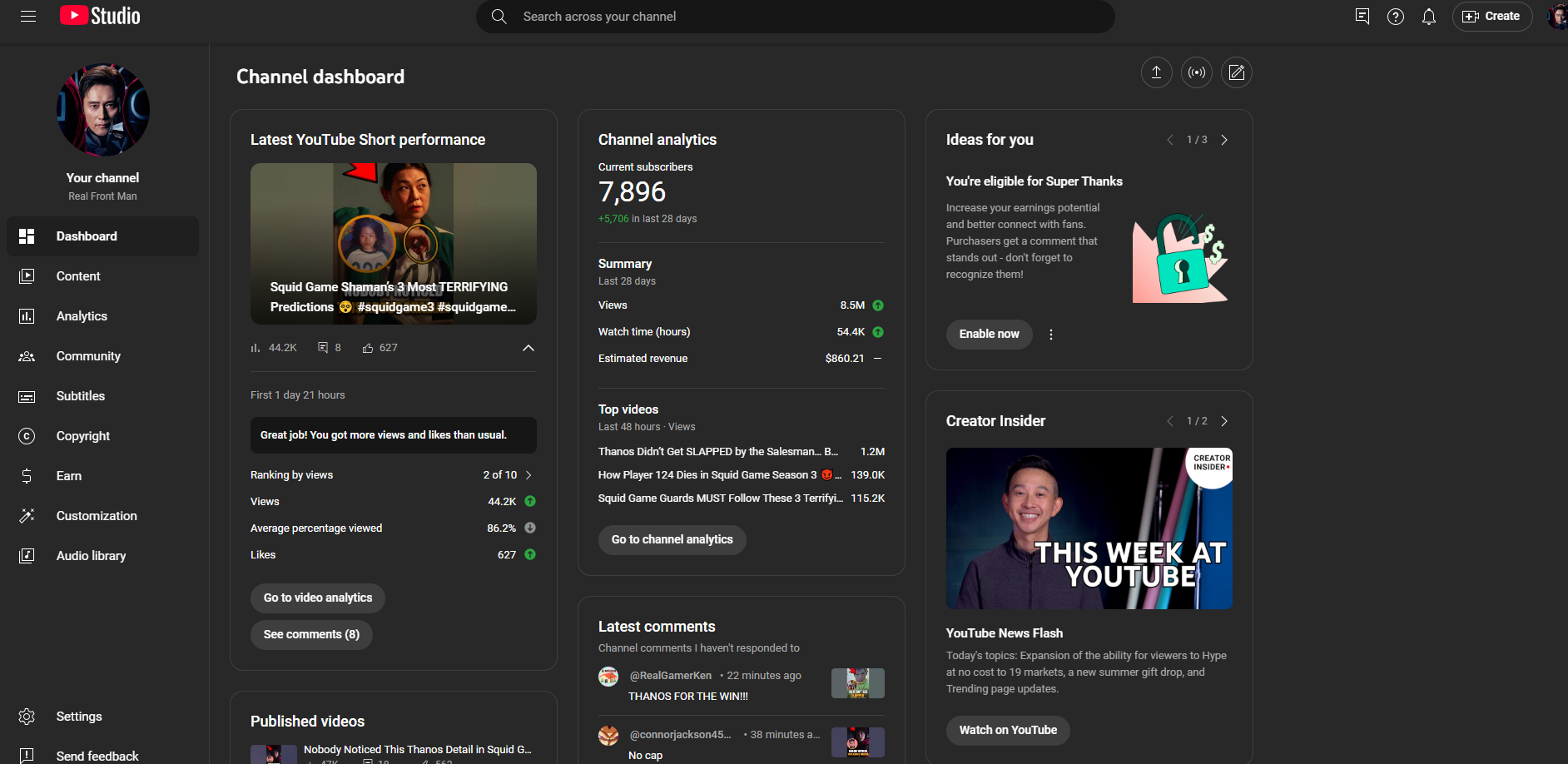The image size is (1568, 764).
Task: Open Content in the sidebar
Action: (103, 276)
